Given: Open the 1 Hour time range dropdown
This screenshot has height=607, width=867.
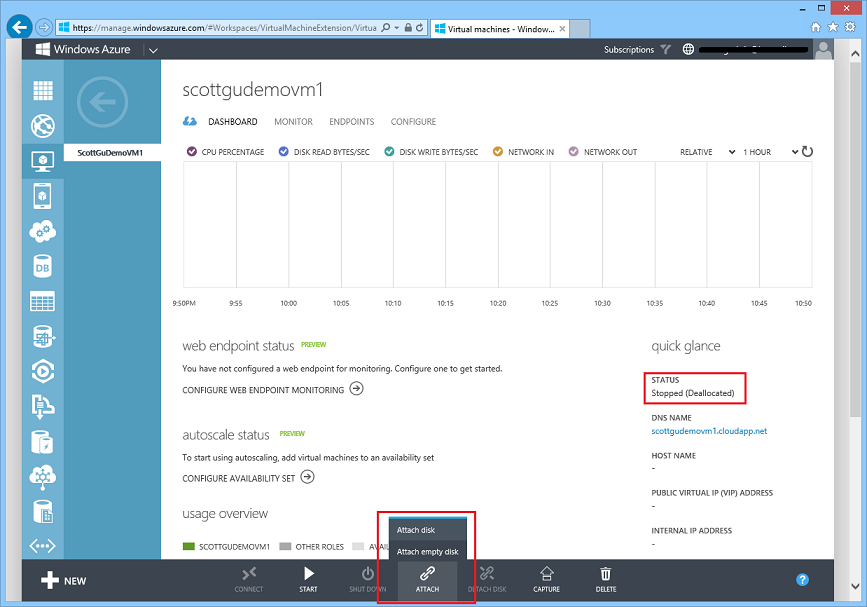Looking at the screenshot, I should tap(770, 152).
